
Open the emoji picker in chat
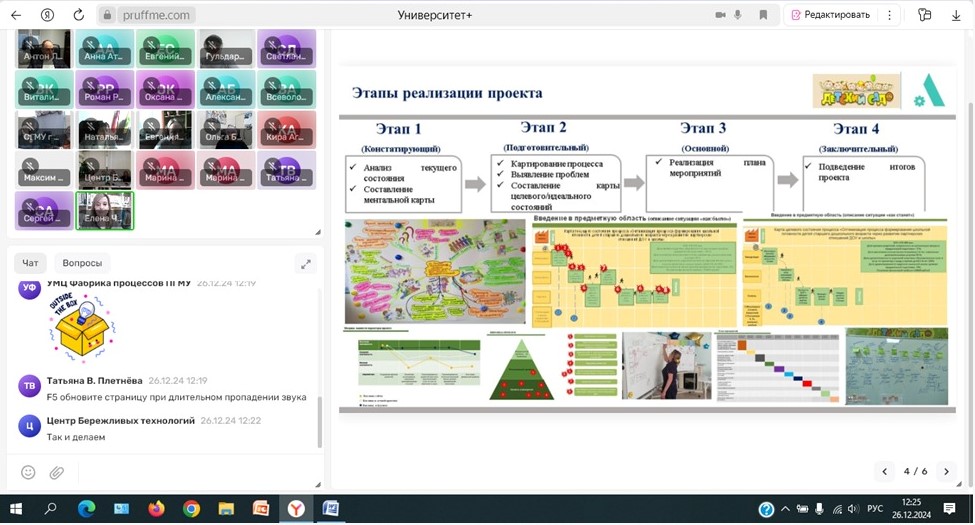coord(28,472)
